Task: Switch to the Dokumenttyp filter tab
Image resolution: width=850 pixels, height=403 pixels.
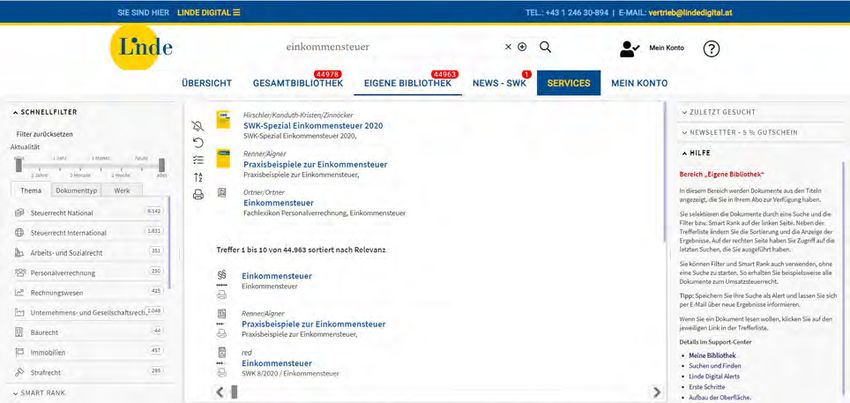Action: [76, 189]
